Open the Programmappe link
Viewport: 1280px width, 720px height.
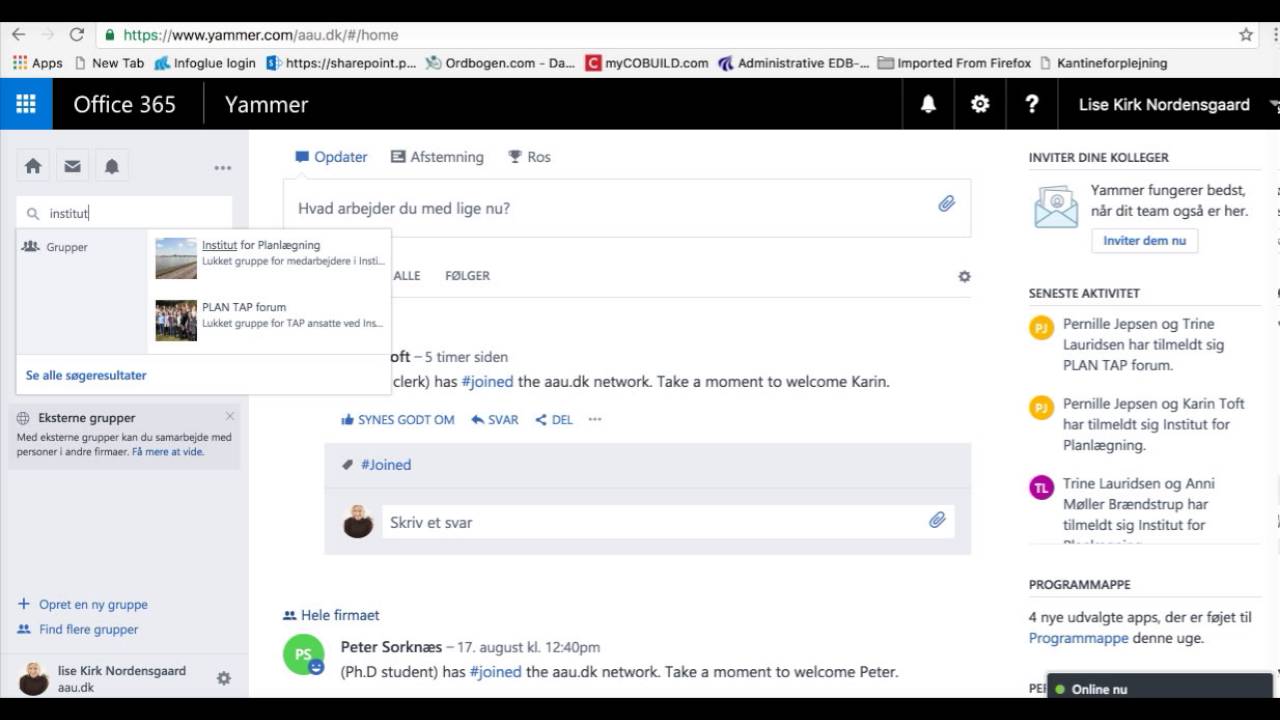coord(1078,638)
